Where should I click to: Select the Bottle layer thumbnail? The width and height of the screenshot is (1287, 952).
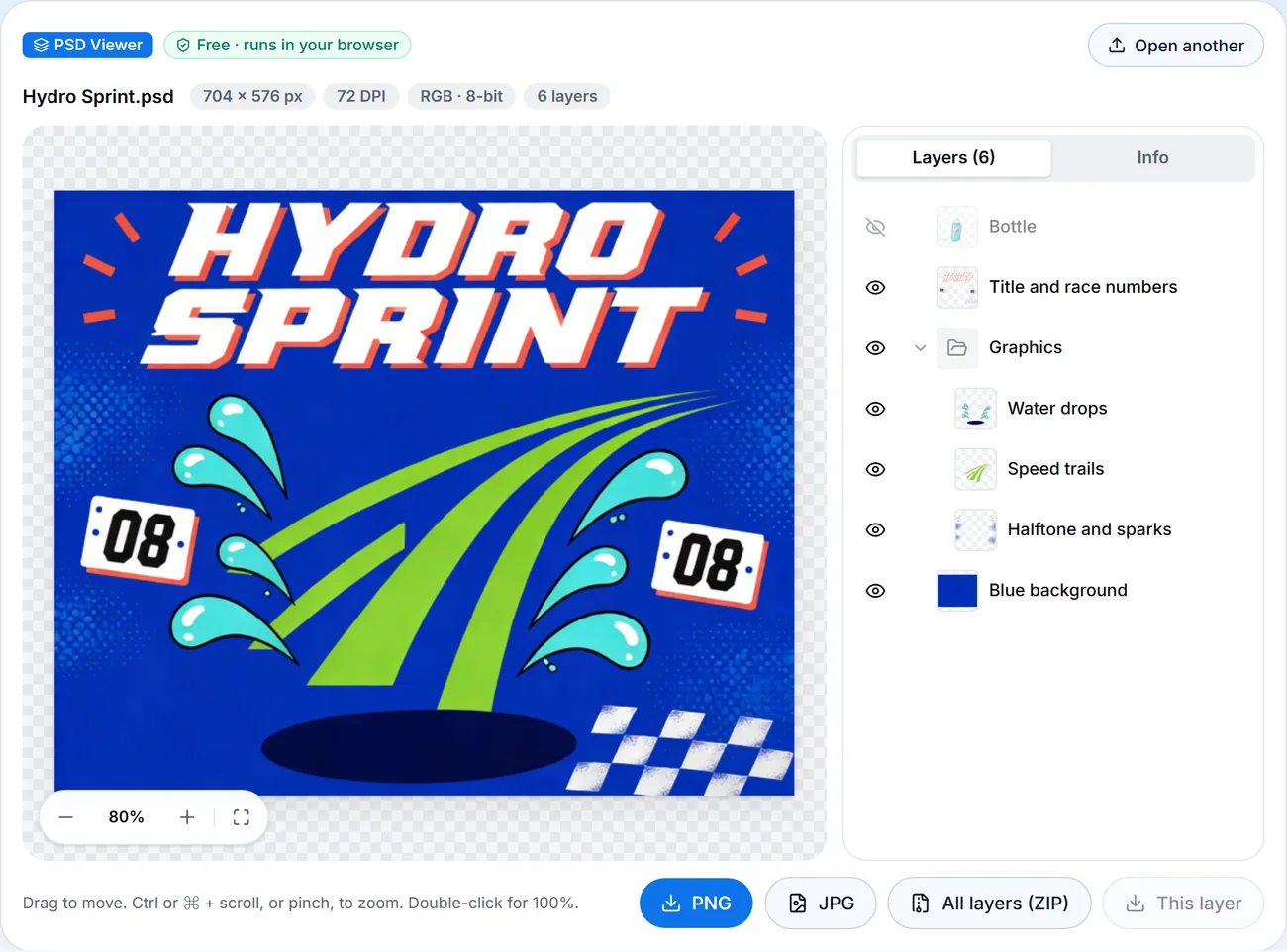click(x=957, y=227)
